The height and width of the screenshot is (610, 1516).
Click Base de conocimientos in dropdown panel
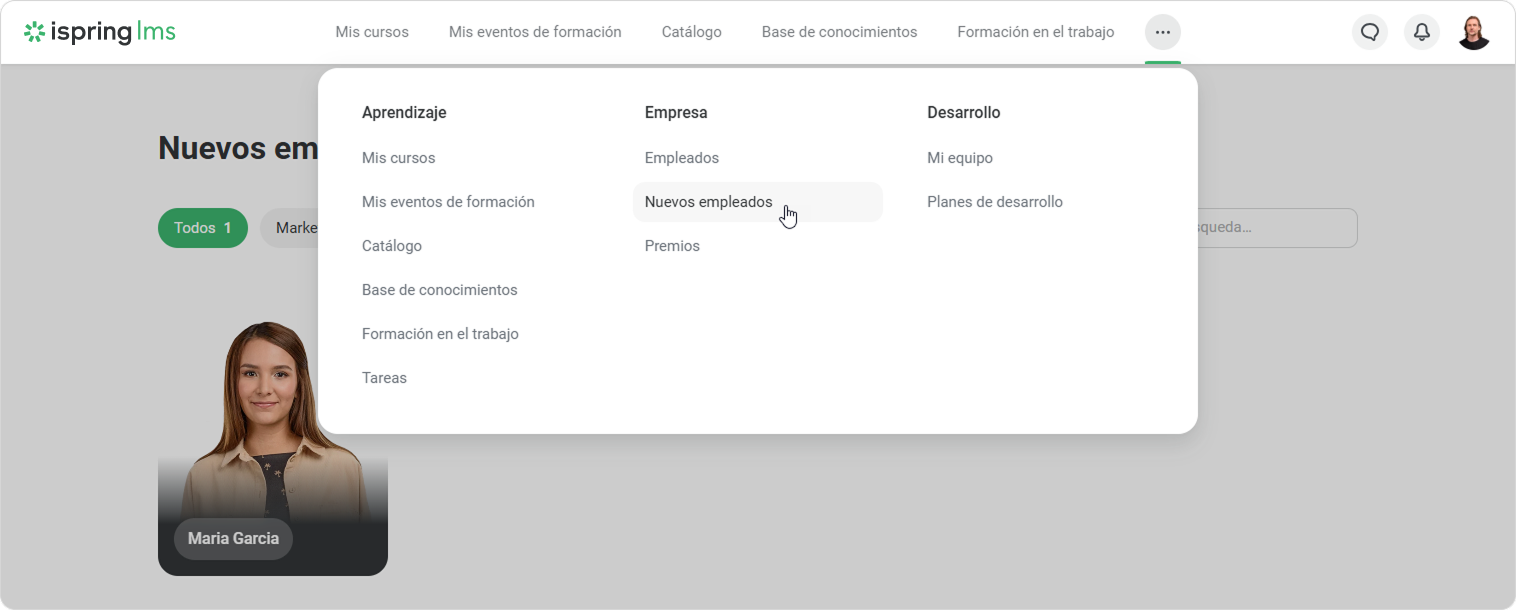coord(440,290)
